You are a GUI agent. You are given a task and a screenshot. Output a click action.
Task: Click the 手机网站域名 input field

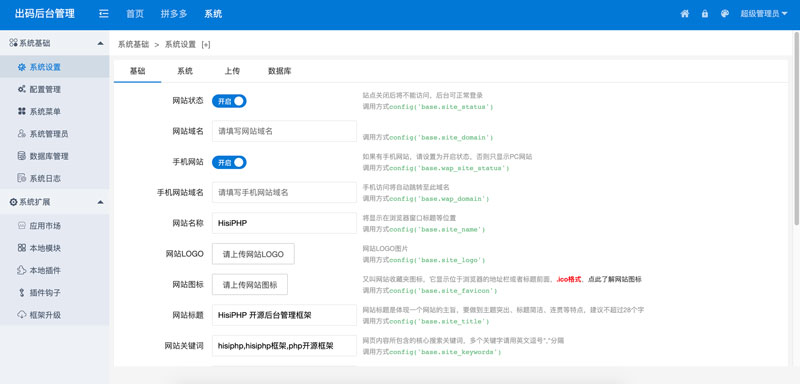284,192
